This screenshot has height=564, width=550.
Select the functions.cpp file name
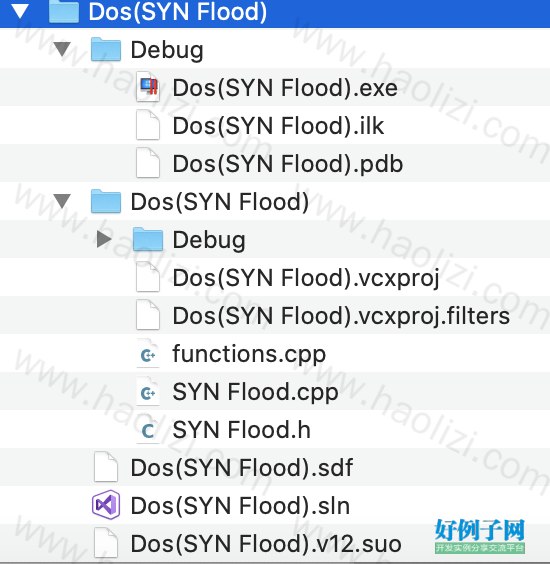249,355
